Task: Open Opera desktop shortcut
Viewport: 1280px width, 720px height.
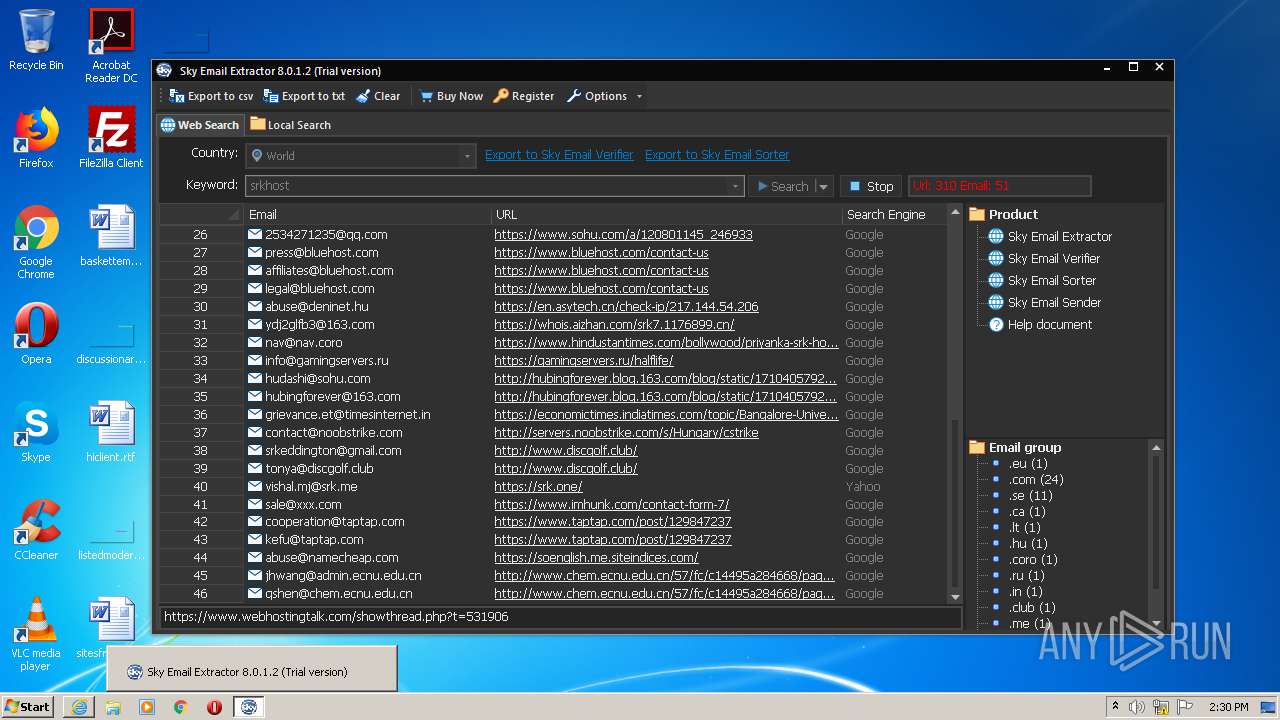Action: [36, 334]
